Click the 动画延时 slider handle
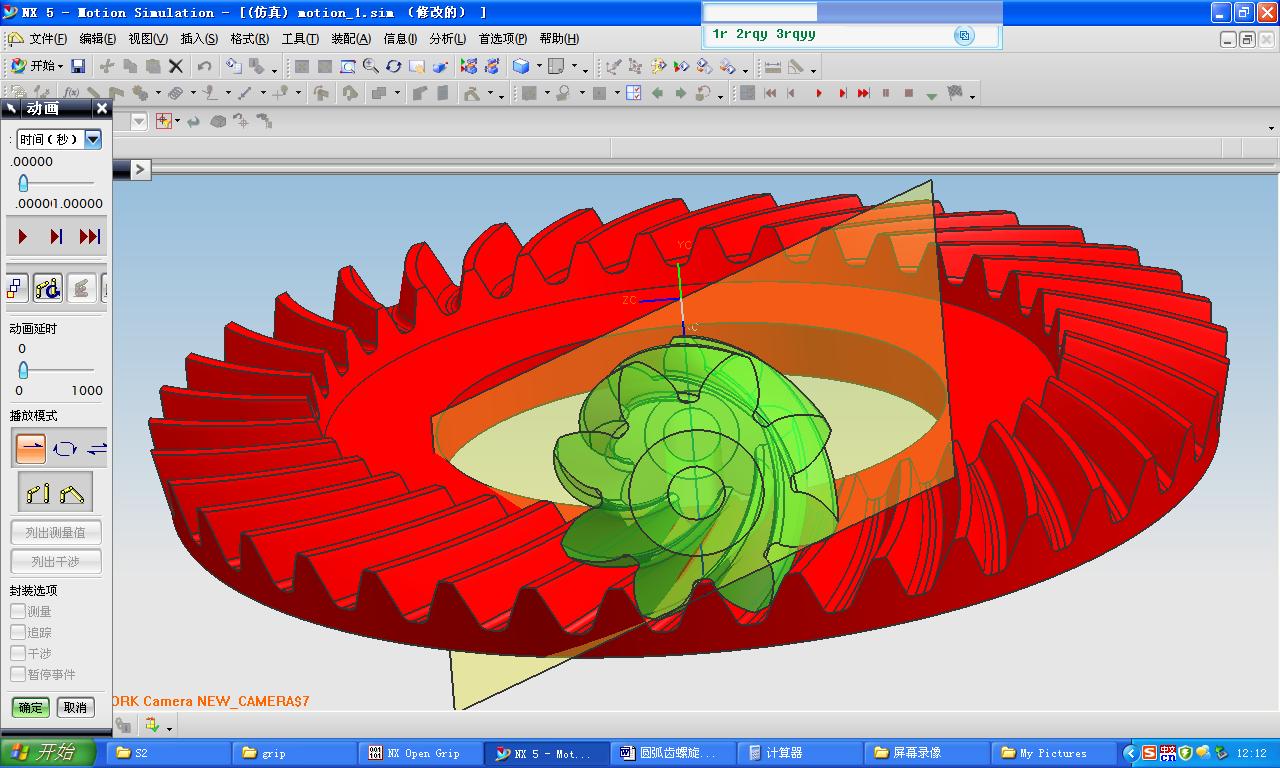 coord(22,370)
